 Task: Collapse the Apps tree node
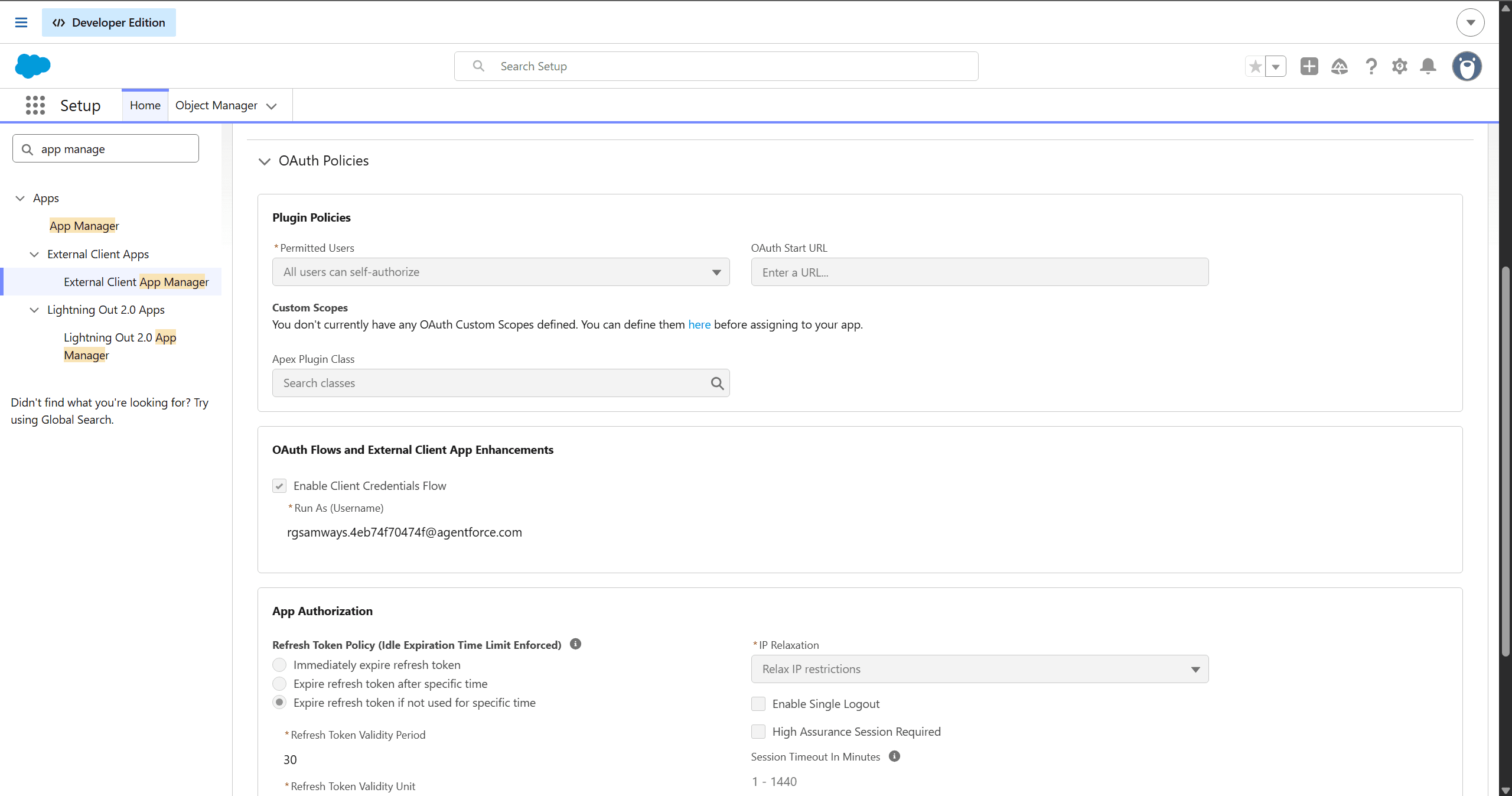point(20,198)
